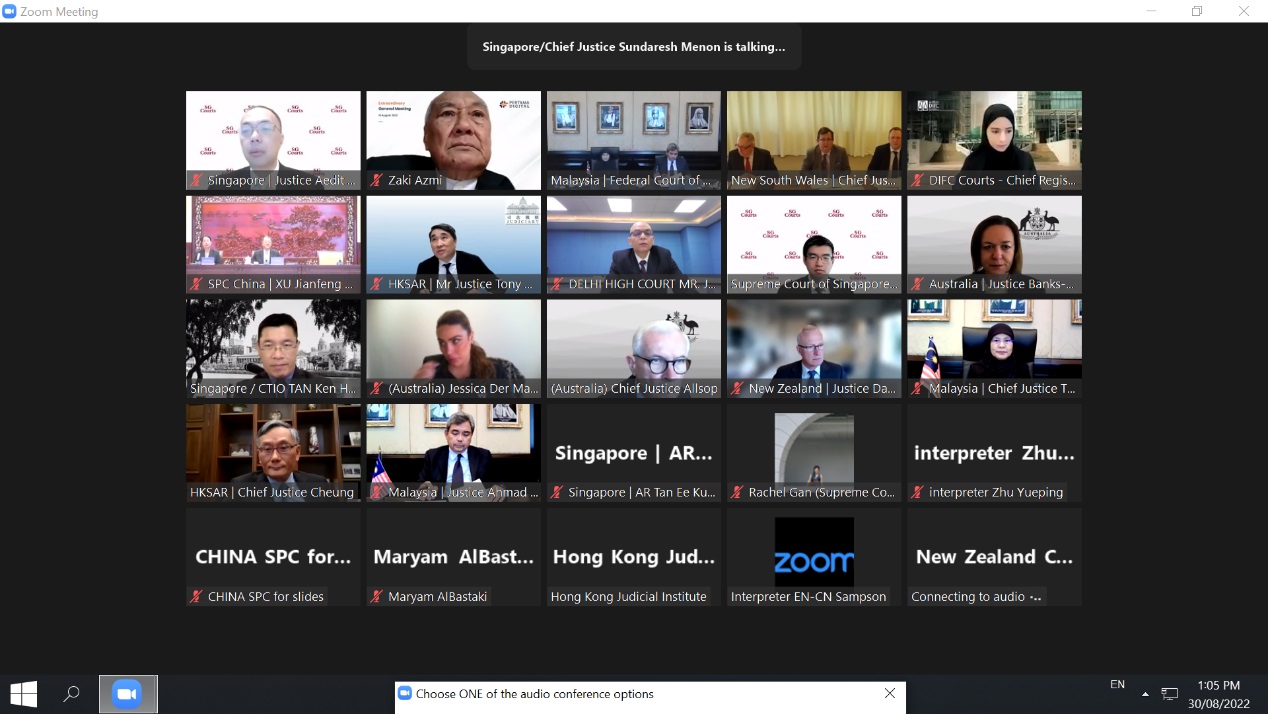Click muted mic icon on HKSAR Mr Justice Tony tile
This screenshot has width=1268, height=714.
click(x=377, y=285)
